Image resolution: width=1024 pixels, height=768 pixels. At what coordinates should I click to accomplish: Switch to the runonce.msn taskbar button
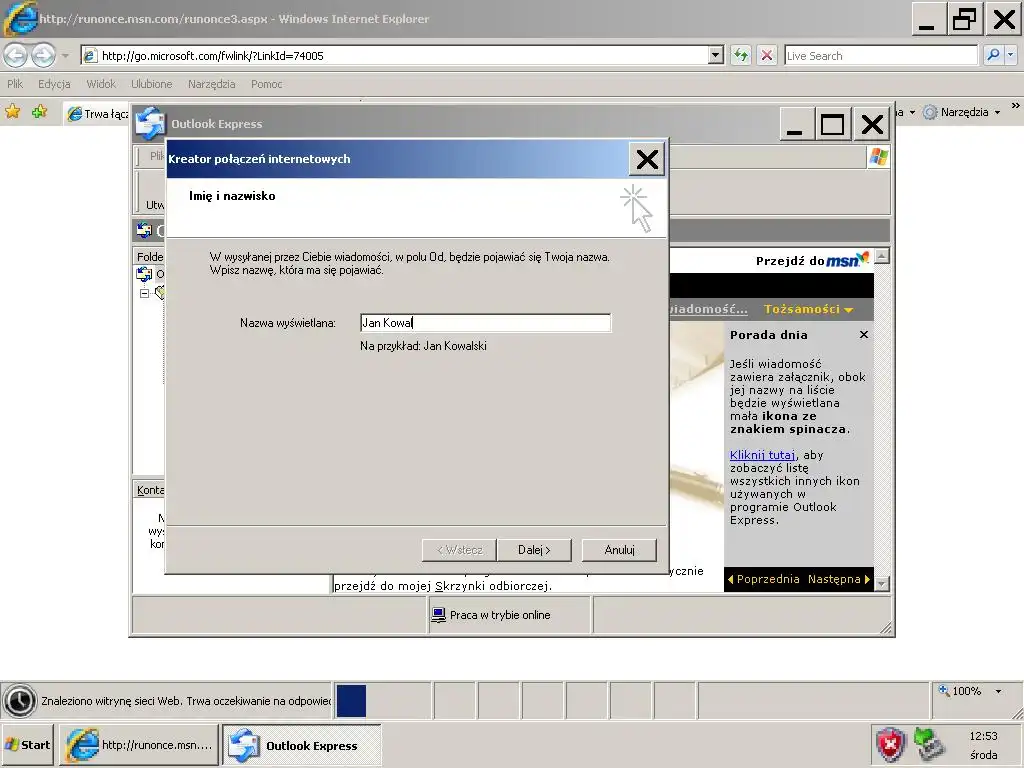pyautogui.click(x=139, y=745)
